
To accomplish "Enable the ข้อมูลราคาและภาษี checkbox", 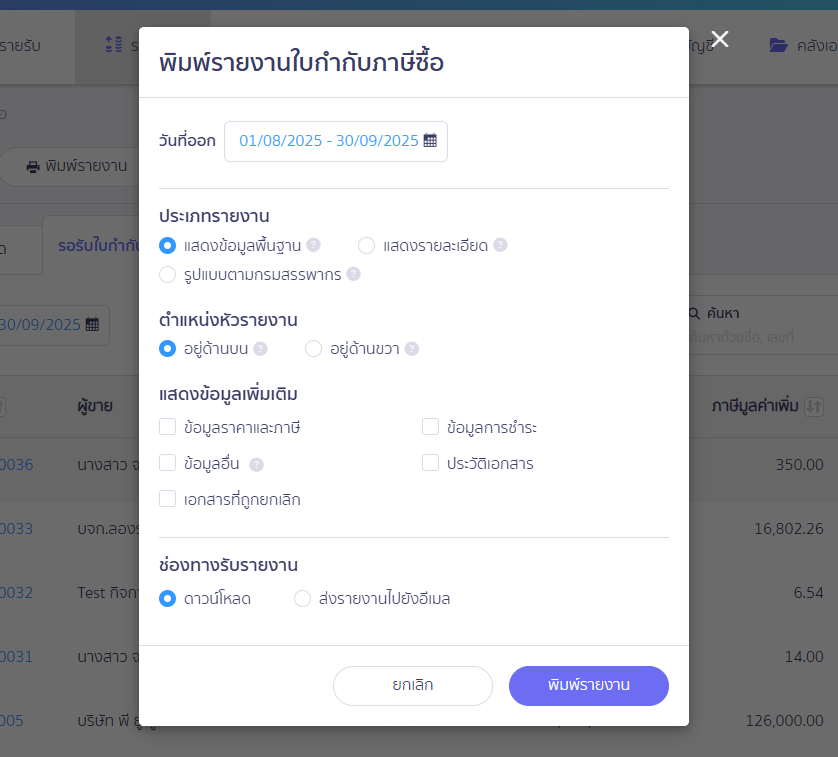I will (167, 427).
